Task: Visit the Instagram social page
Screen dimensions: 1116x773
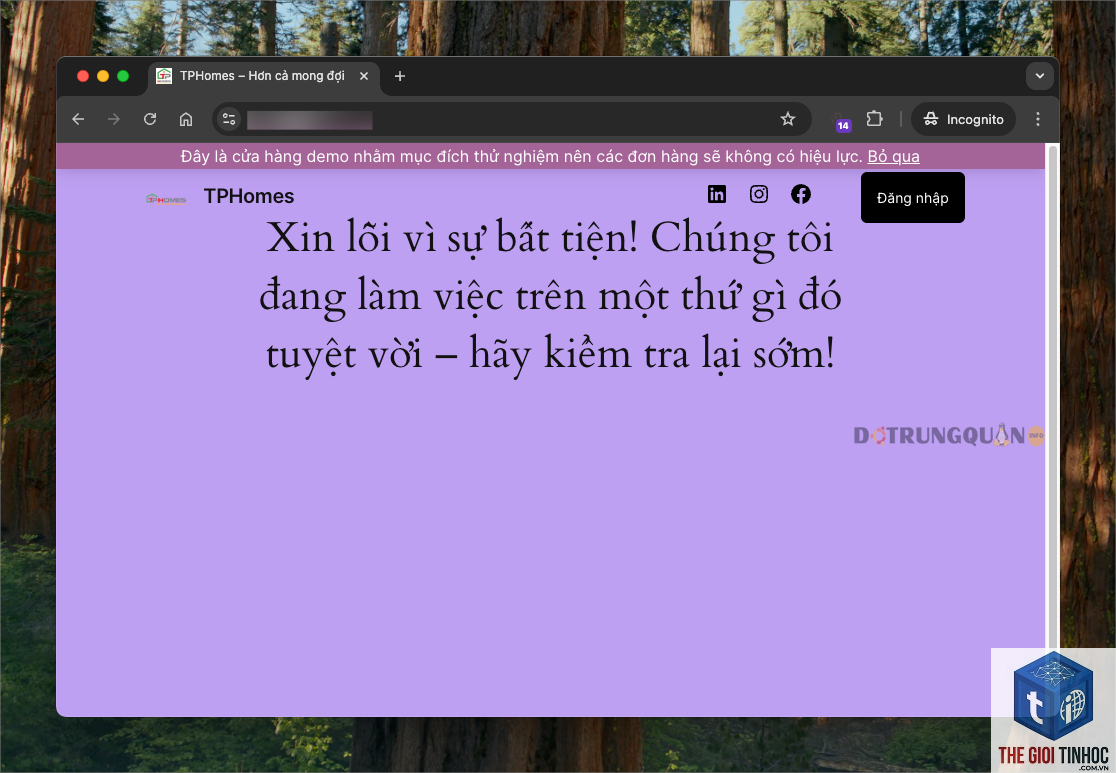Action: [x=759, y=194]
